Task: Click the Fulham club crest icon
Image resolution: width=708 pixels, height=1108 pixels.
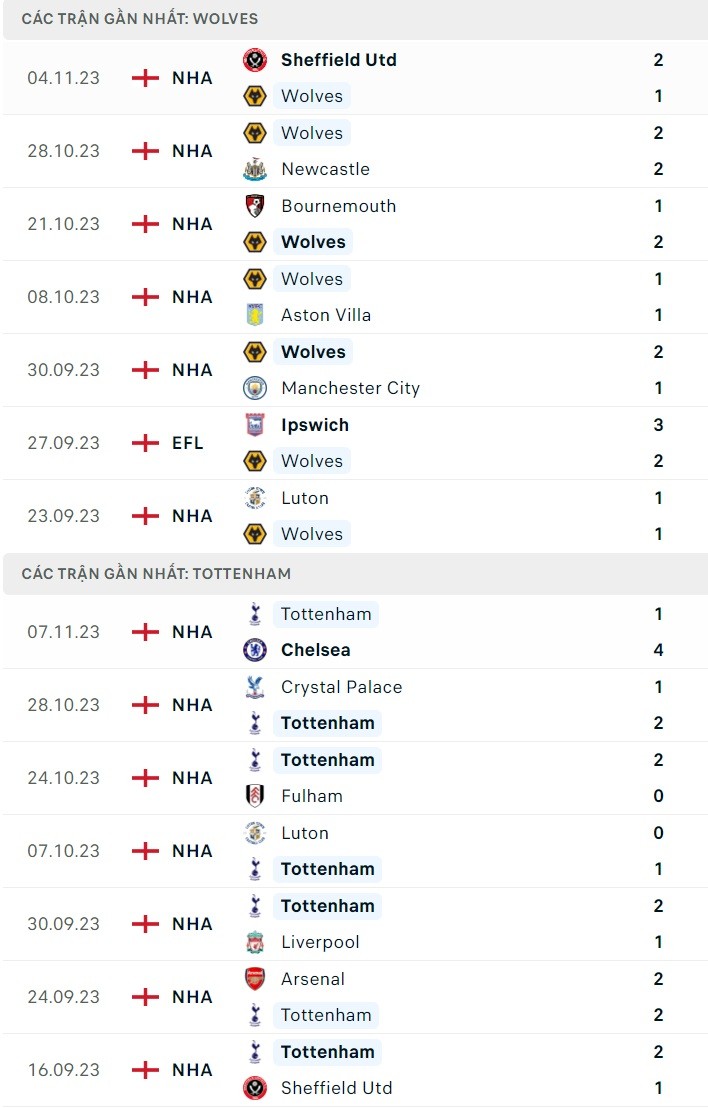Action: coord(255,796)
